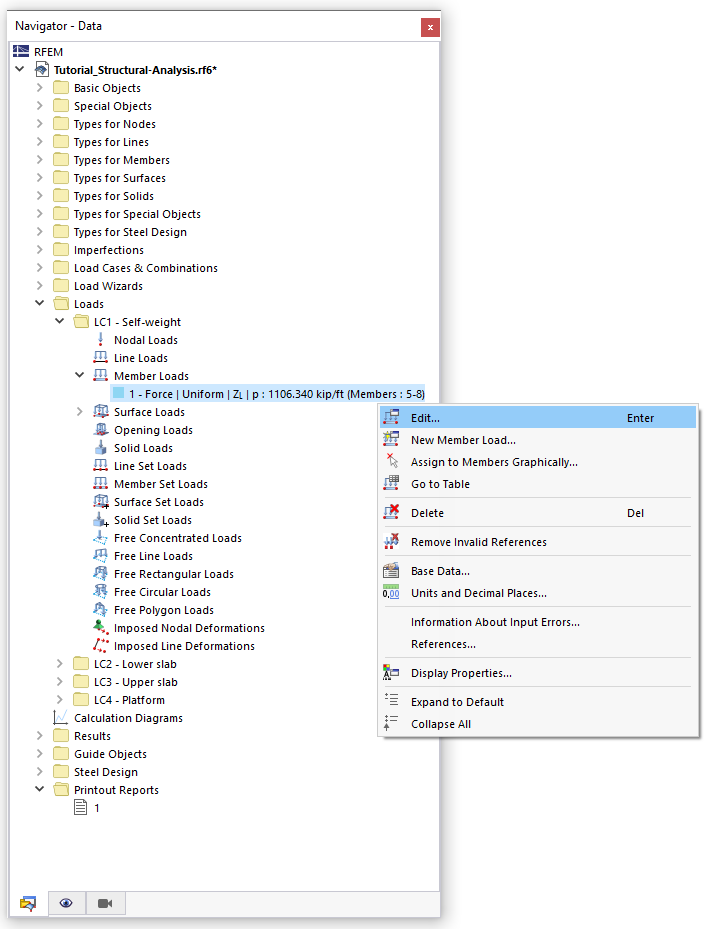This screenshot has height=929, width=707.
Task: Choose Information About Input Errors...
Action: [x=538, y=622]
